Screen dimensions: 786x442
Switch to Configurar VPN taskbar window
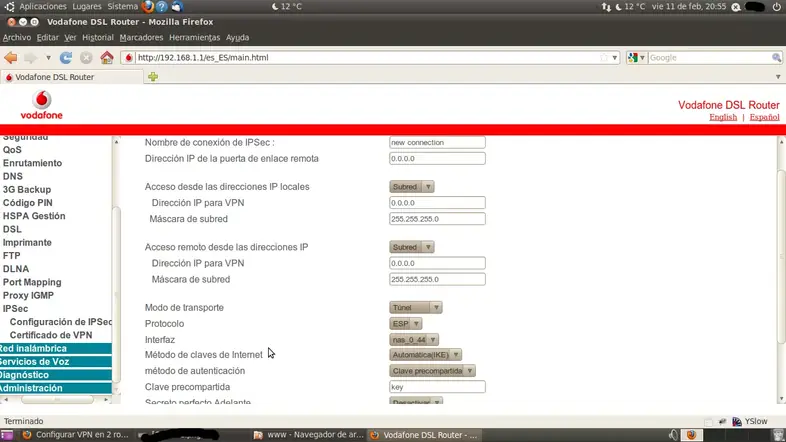(x=76, y=435)
